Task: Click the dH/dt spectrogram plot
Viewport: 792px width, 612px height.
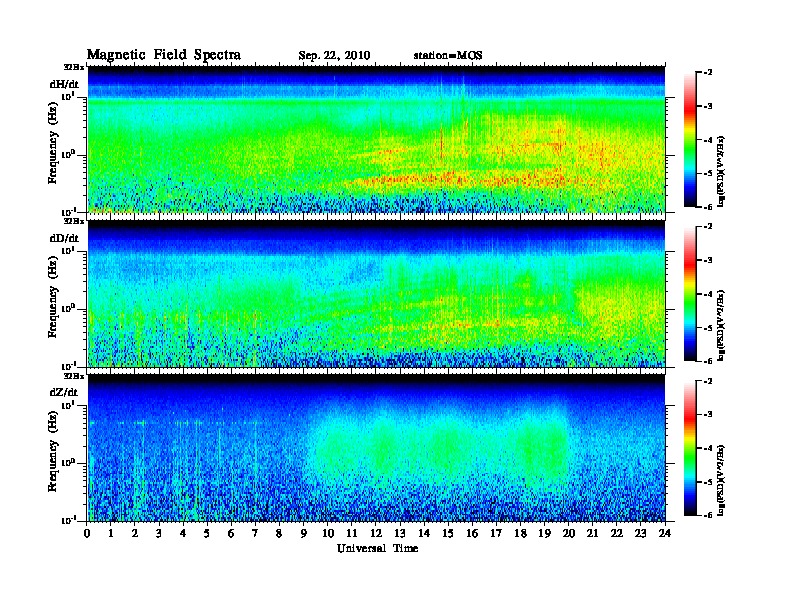Action: tap(376, 139)
